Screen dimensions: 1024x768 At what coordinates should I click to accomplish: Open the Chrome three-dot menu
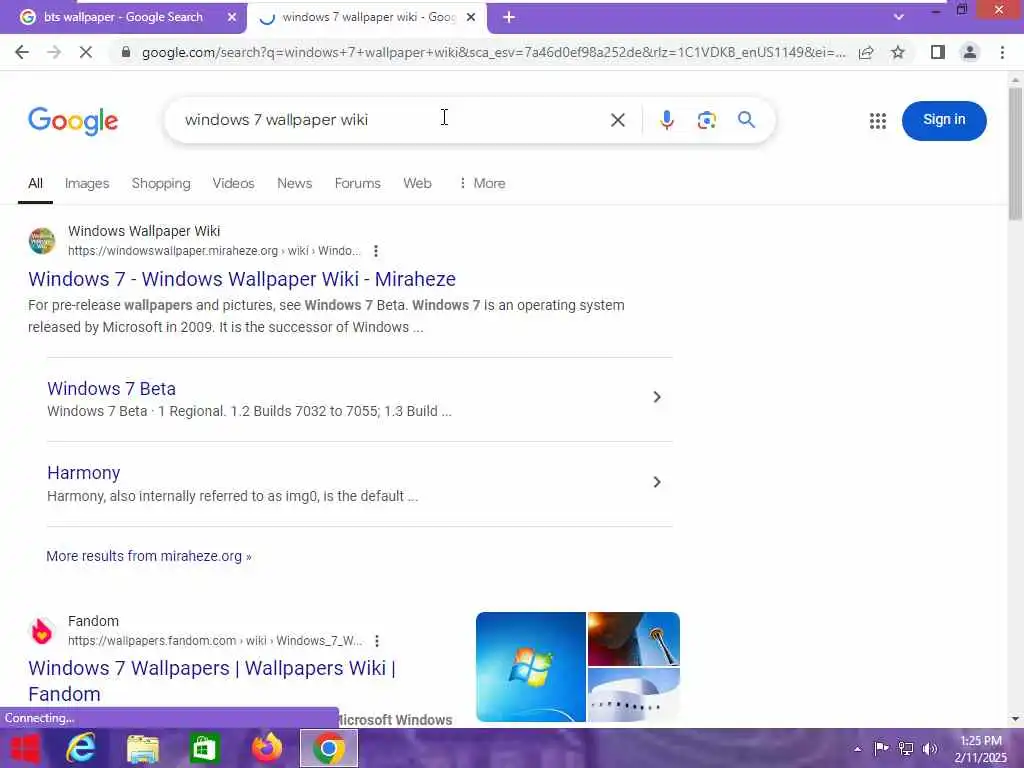[1002, 52]
